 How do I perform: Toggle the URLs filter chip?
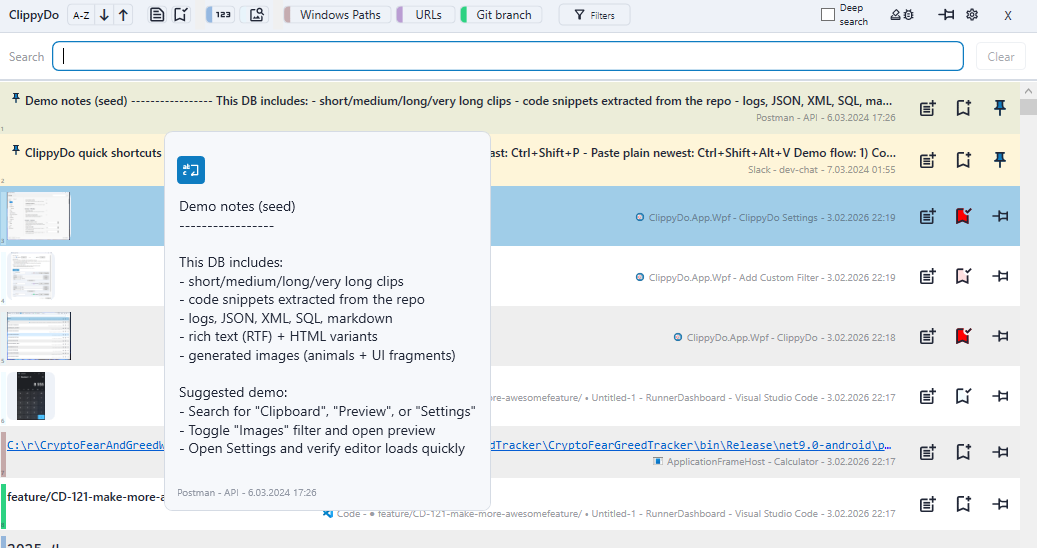pyautogui.click(x=425, y=15)
